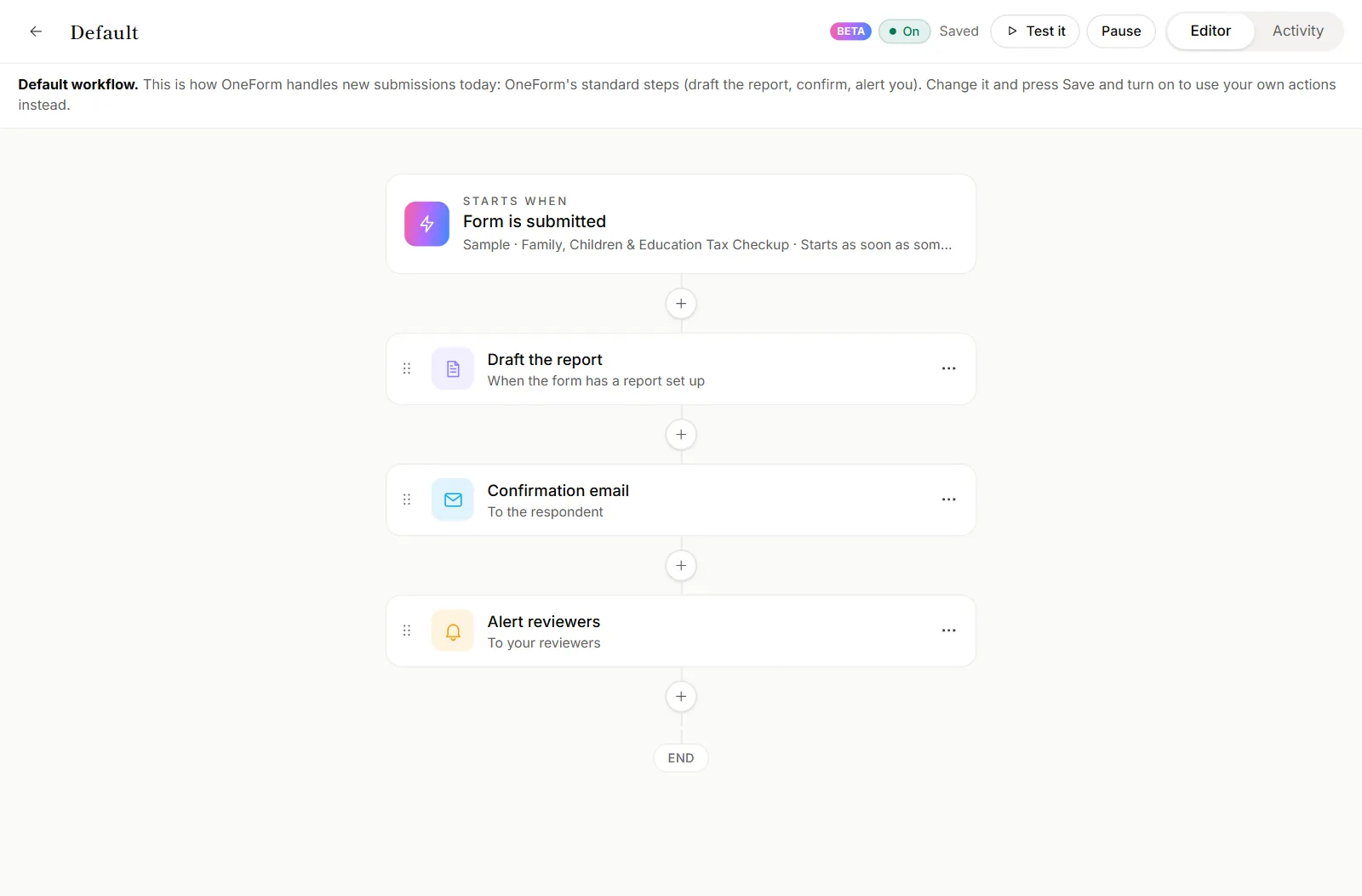The width and height of the screenshot is (1362, 896).
Task: Click 'To the respondent' subtitle
Action: pos(545,512)
